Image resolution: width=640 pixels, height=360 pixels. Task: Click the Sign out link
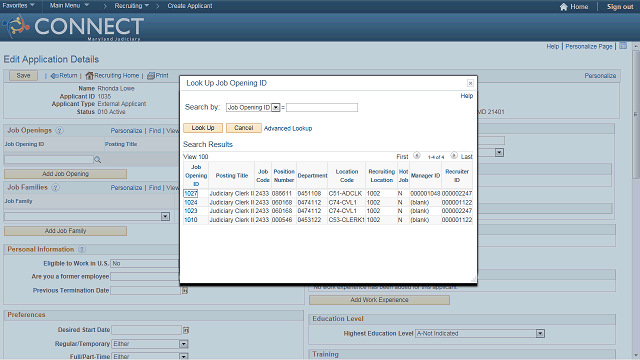(620, 7)
